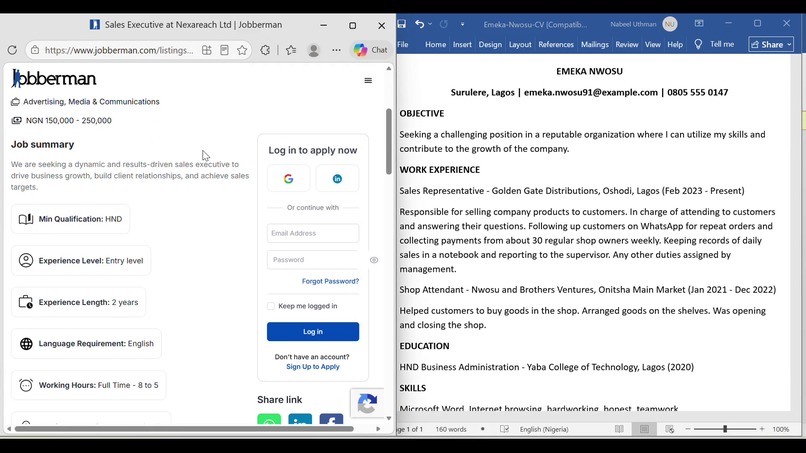The image size is (806, 453).
Task: Click Advertising, Media & Communications category text
Action: click(91, 102)
